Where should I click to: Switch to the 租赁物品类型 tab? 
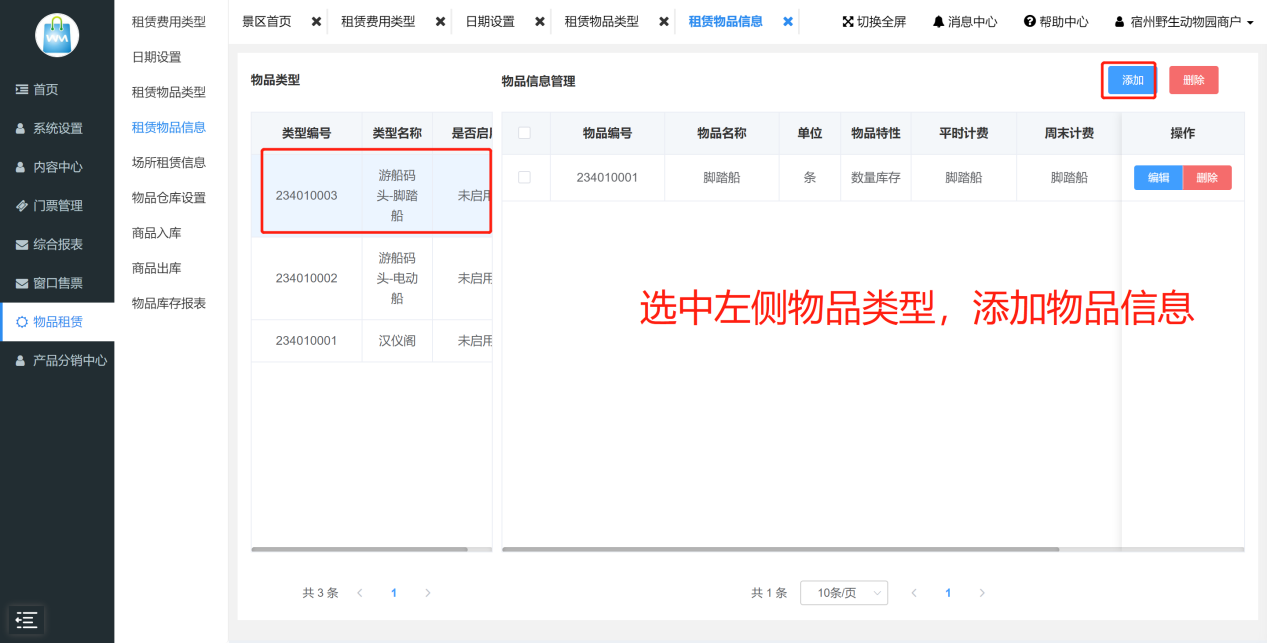point(601,22)
